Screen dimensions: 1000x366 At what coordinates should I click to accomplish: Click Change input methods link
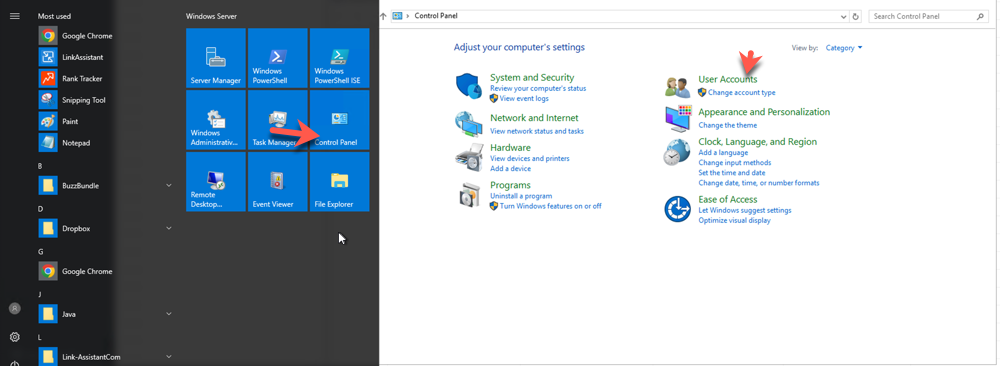pyautogui.click(x=735, y=163)
